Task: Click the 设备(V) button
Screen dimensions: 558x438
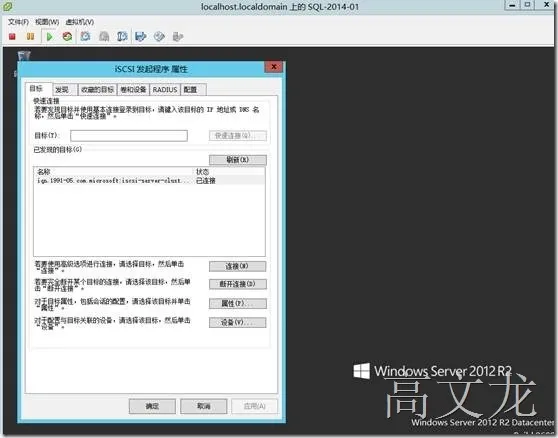Action: 237,323
